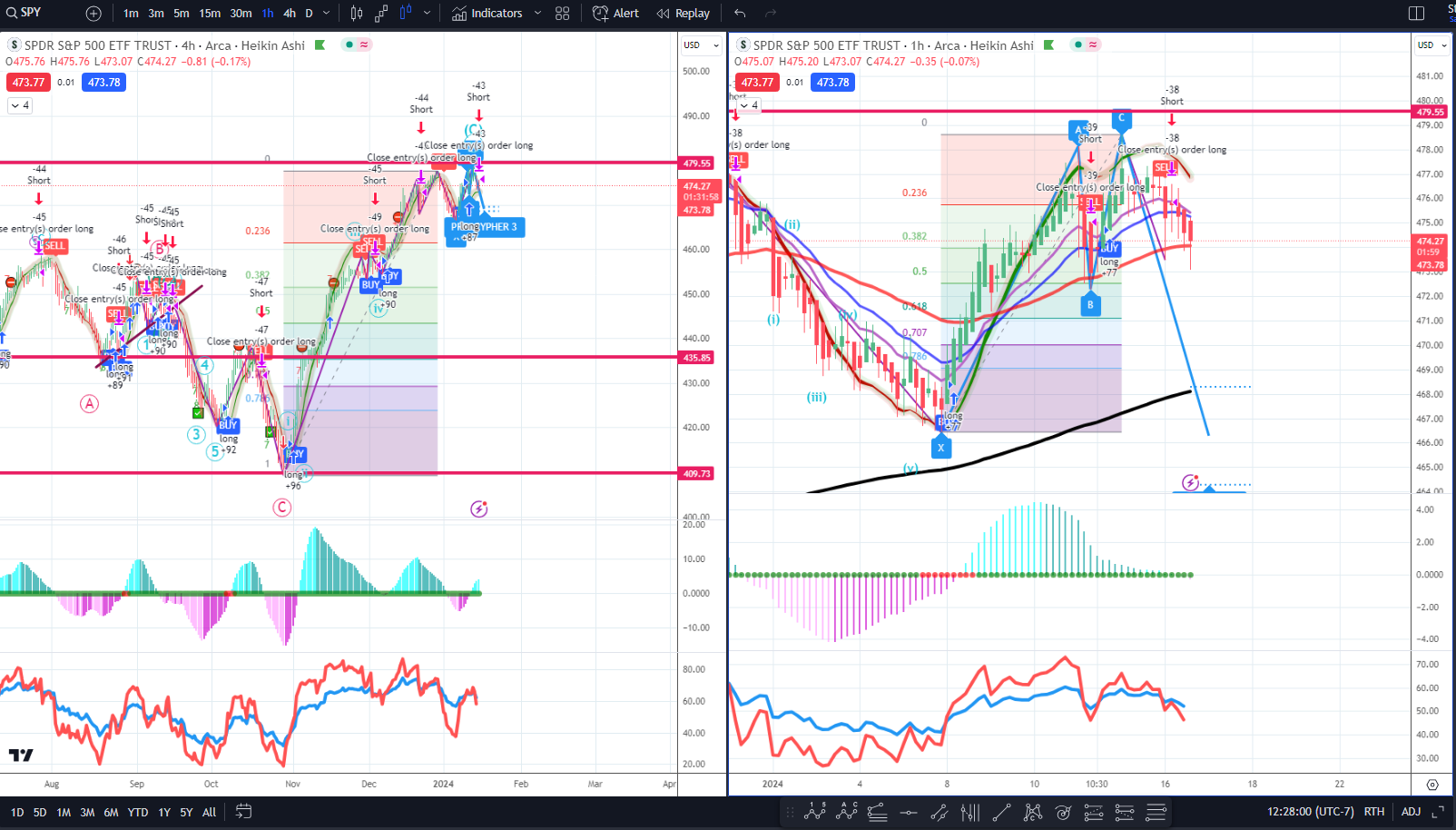Start bar Replay mode
The width and height of the screenshot is (1456, 830).
point(684,13)
